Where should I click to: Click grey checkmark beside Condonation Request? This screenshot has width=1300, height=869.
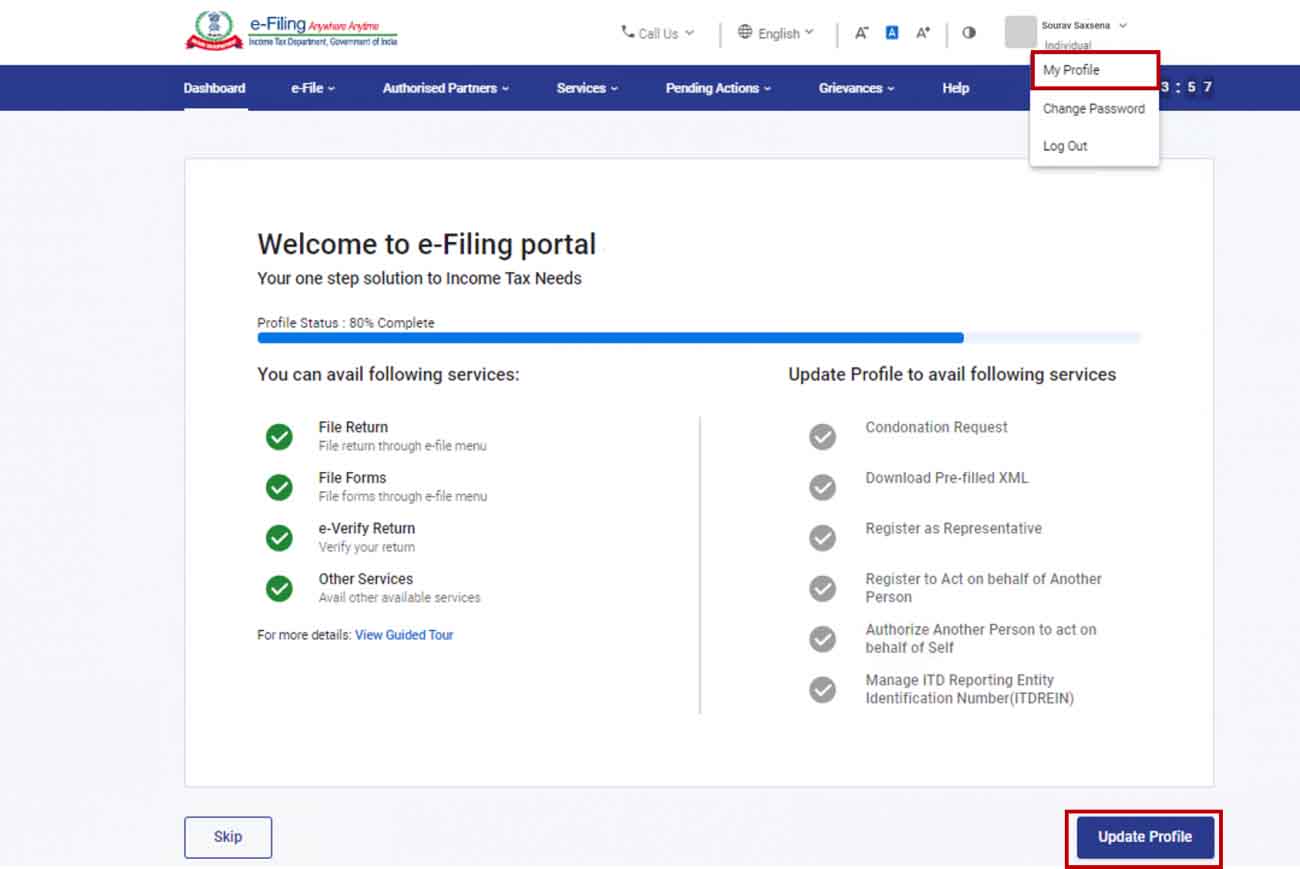click(822, 437)
